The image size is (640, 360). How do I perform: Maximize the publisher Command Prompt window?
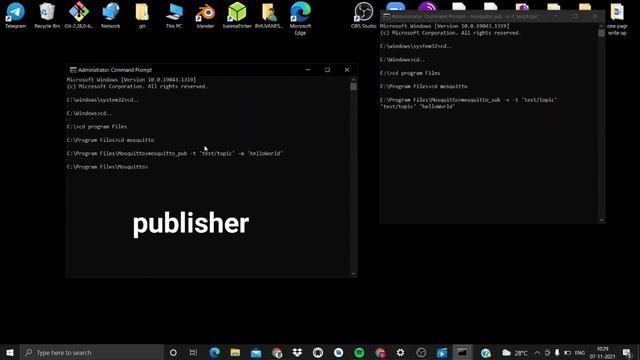tap(327, 70)
